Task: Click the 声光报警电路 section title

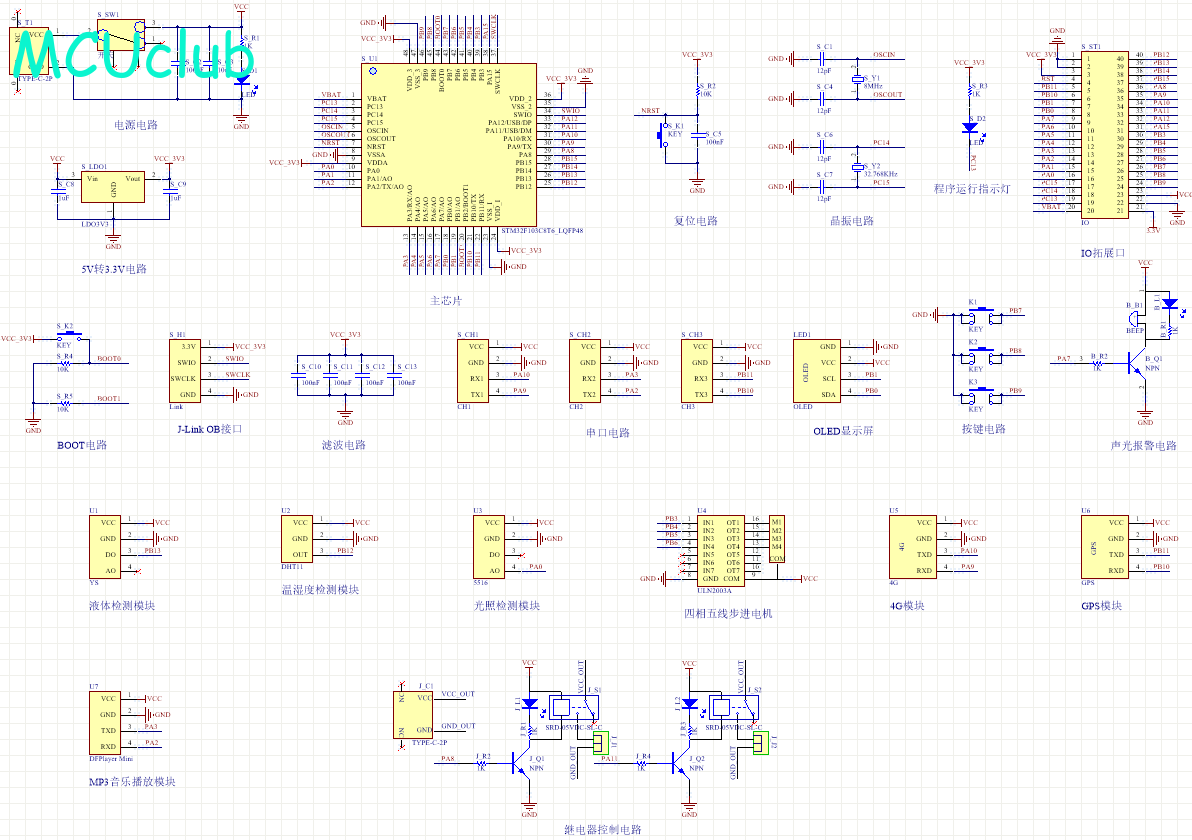Action: point(1143,445)
